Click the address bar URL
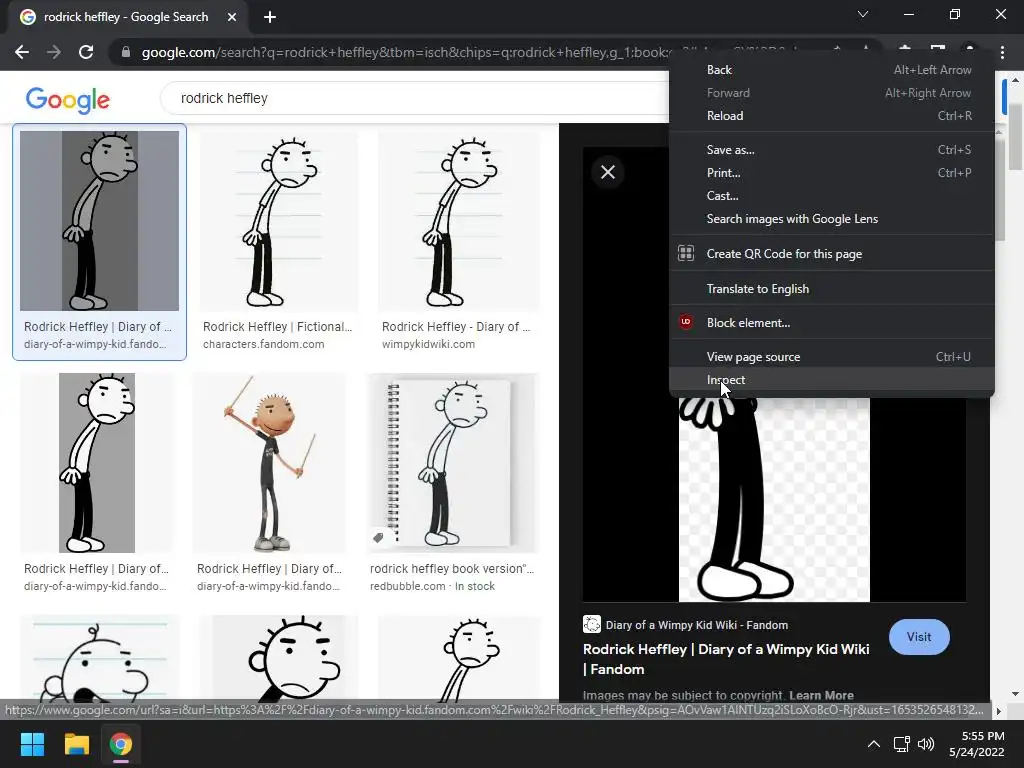1024x768 pixels. point(405,52)
